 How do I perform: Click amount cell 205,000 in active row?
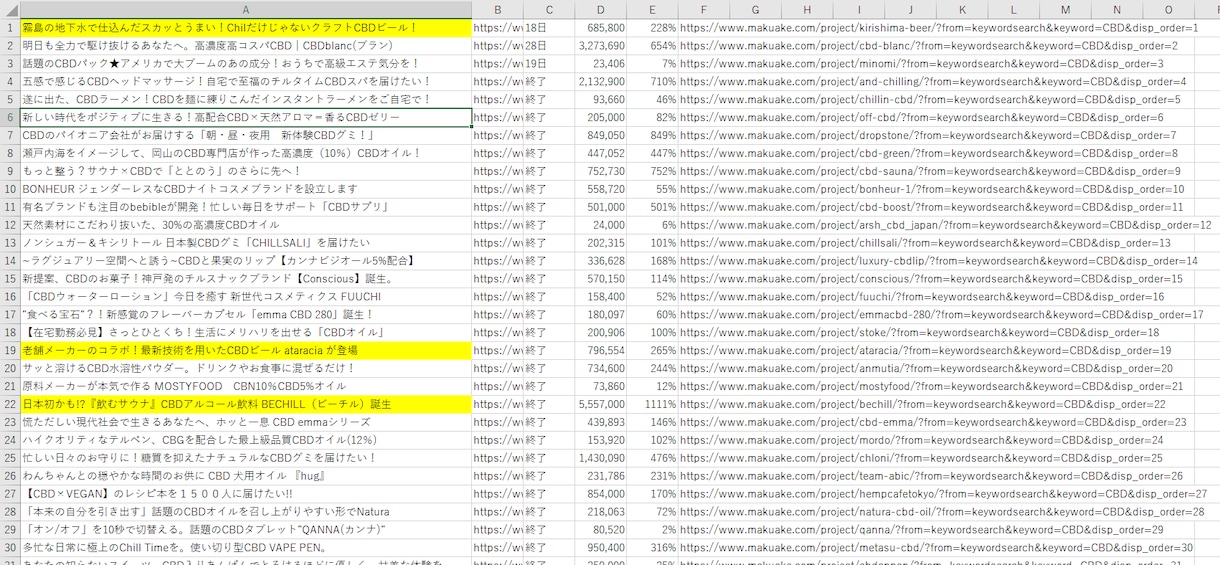click(x=600, y=117)
